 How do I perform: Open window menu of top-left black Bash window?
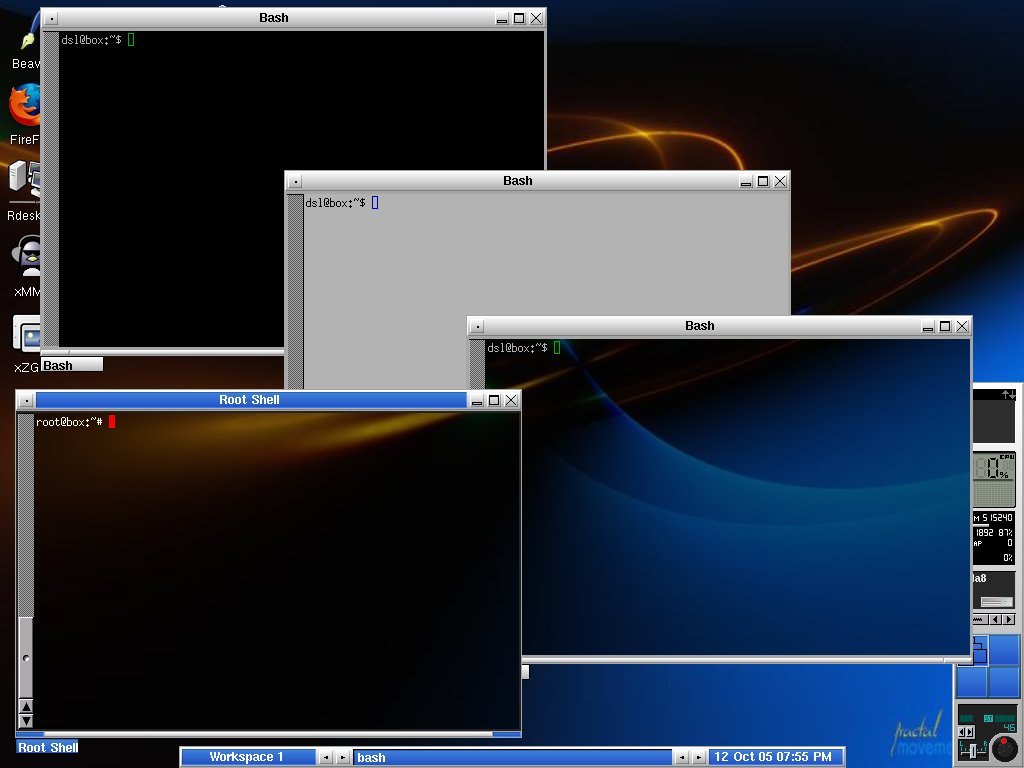[52, 18]
